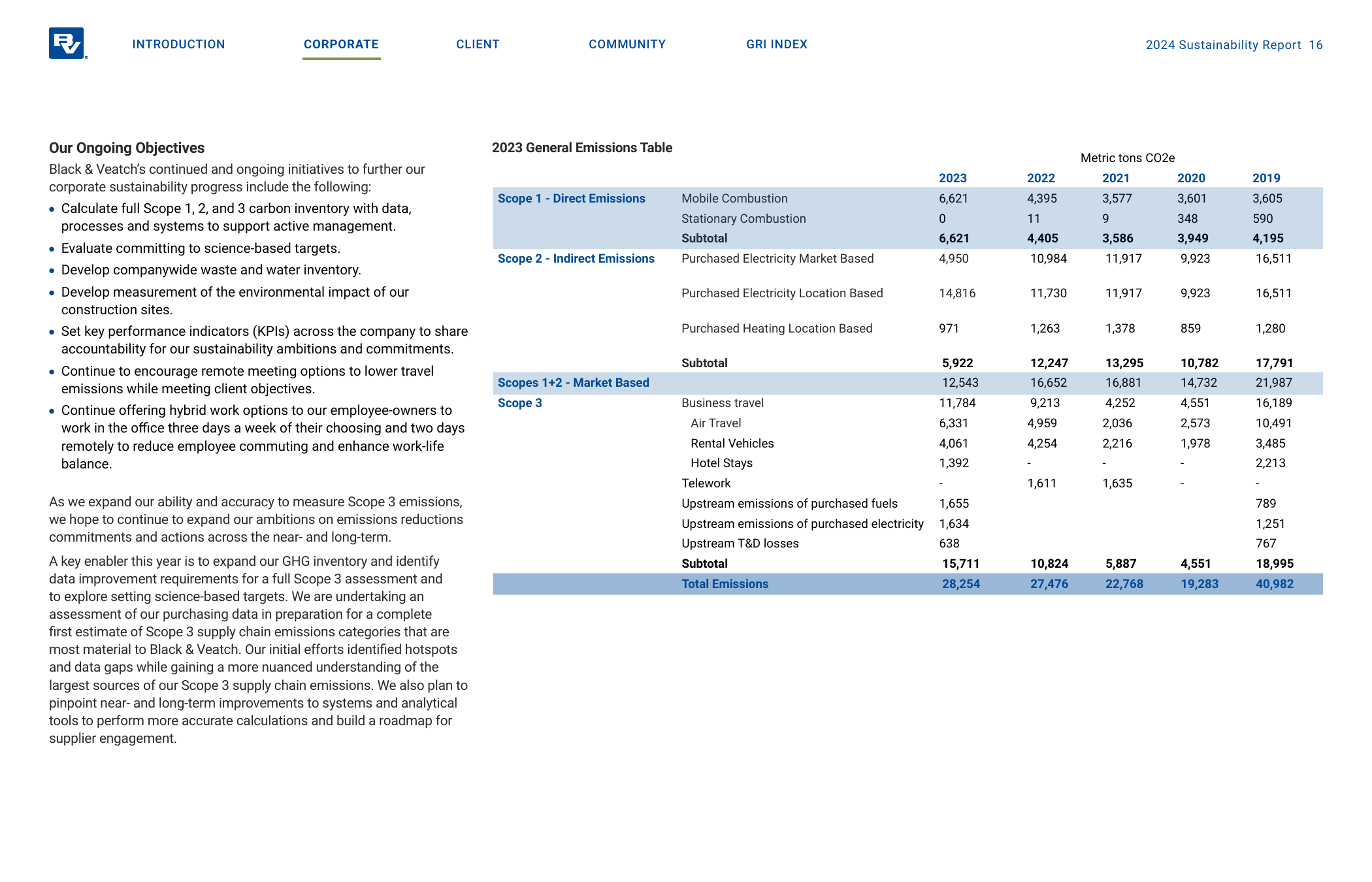This screenshot has width=1372, height=882.
Task: Open the INTRODUCTION section tab
Action: click(178, 44)
